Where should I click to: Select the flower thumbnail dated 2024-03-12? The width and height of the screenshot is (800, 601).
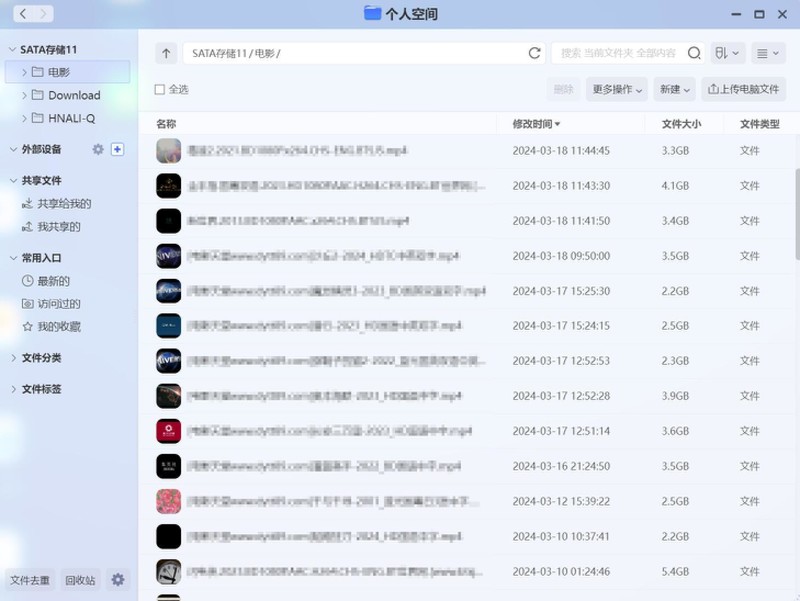click(x=168, y=501)
